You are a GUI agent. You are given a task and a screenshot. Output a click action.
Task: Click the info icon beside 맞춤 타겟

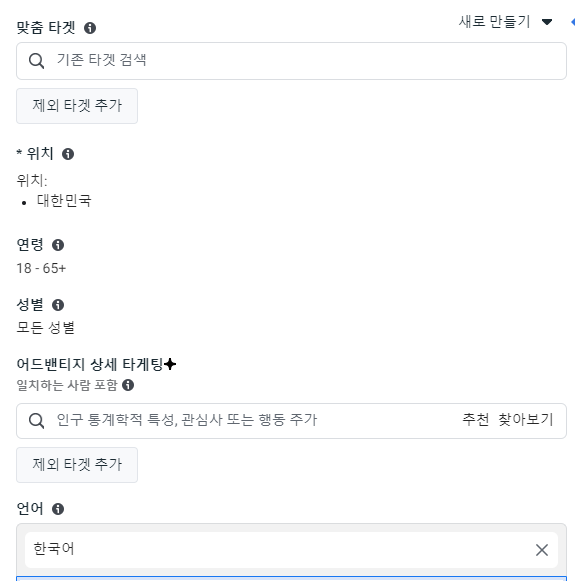[90, 28]
